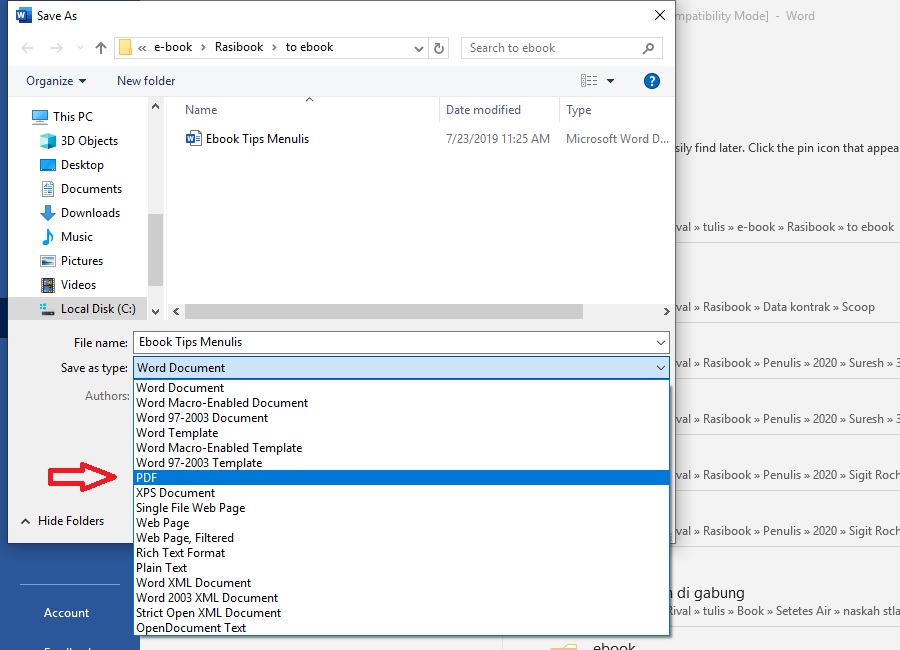Click the search magnifier icon
900x650 pixels.
pyautogui.click(x=649, y=48)
